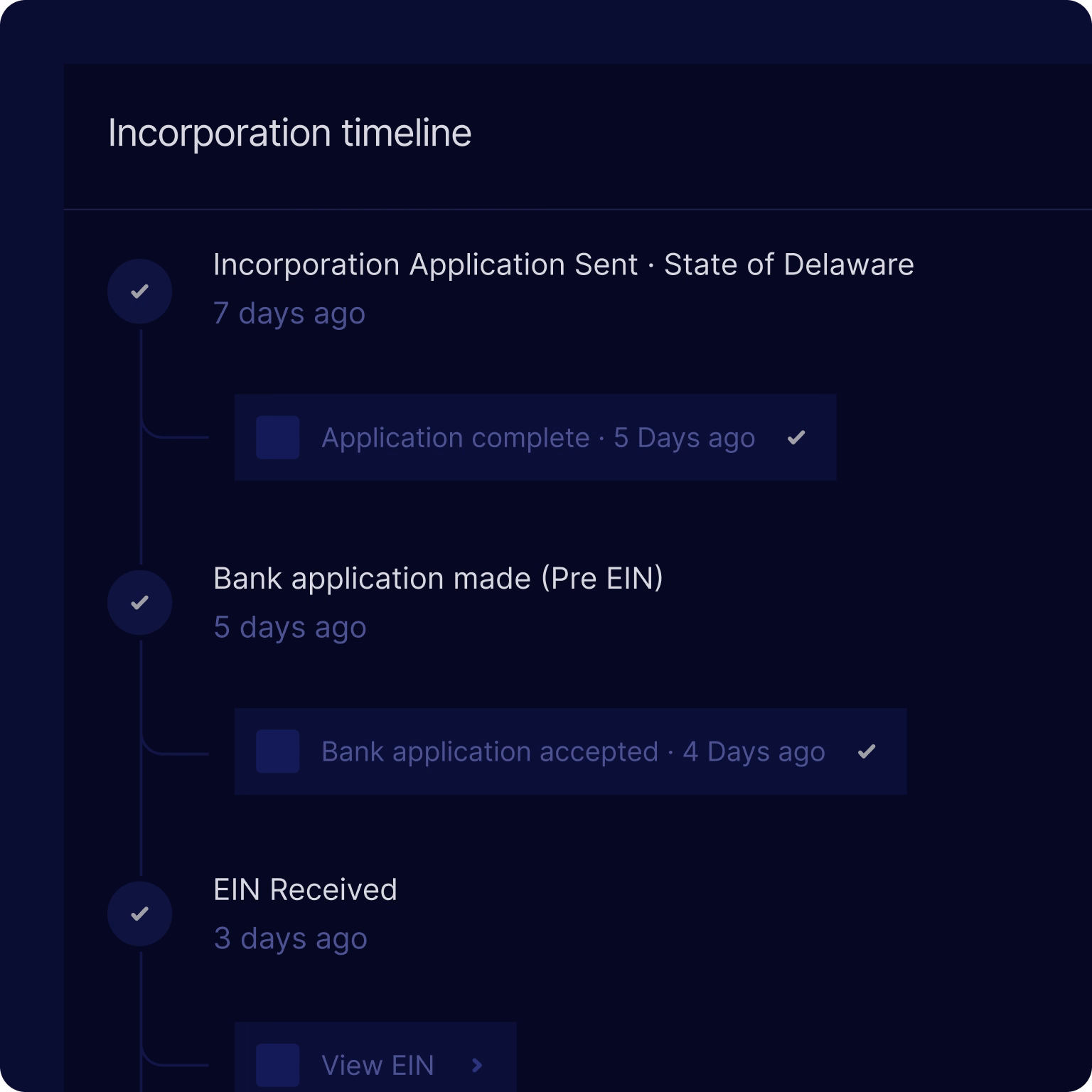The height and width of the screenshot is (1092, 1092).
Task: Click the Bank application made step checkmark circle
Action: [x=140, y=603]
